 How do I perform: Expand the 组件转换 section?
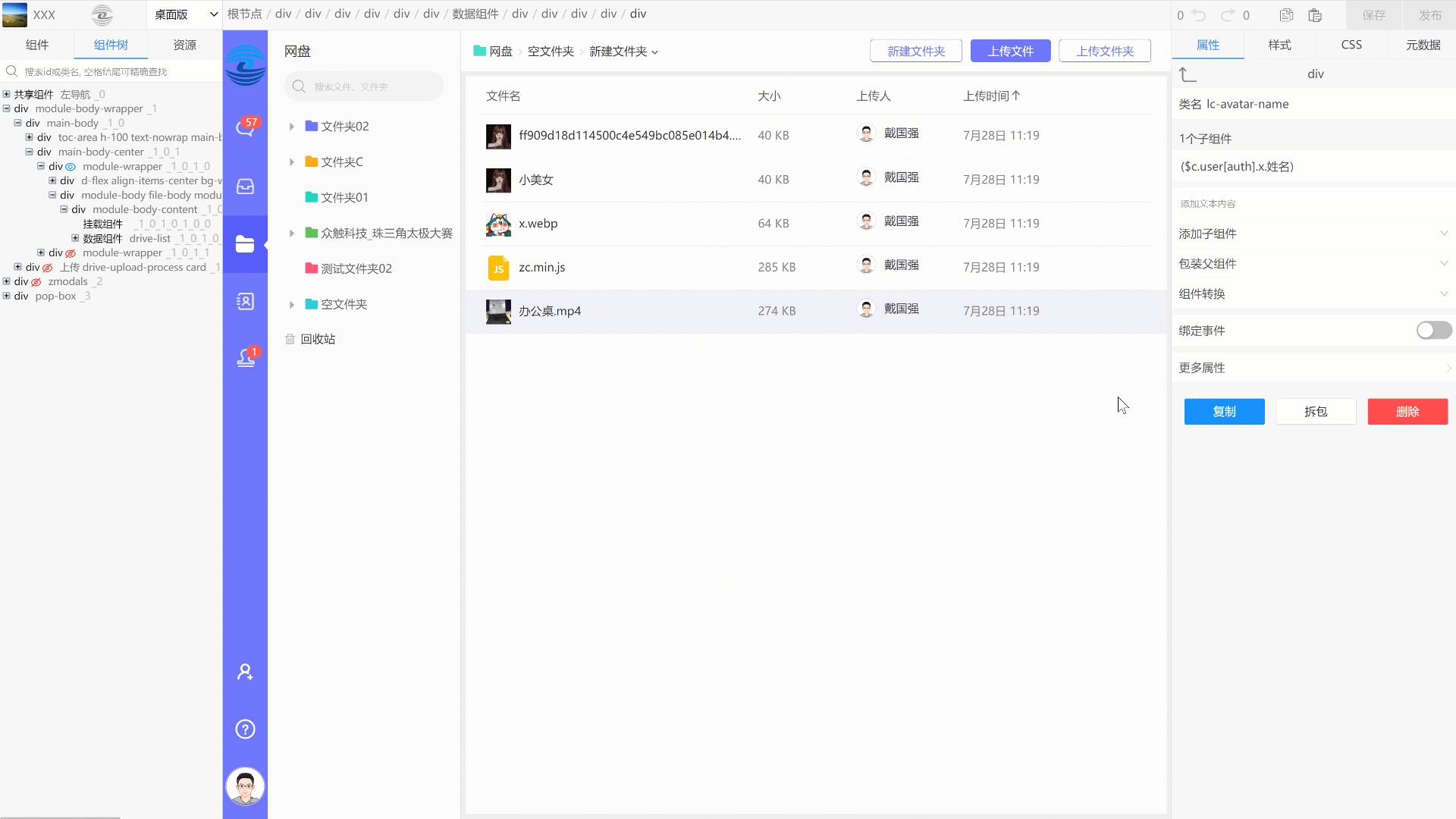1314,294
